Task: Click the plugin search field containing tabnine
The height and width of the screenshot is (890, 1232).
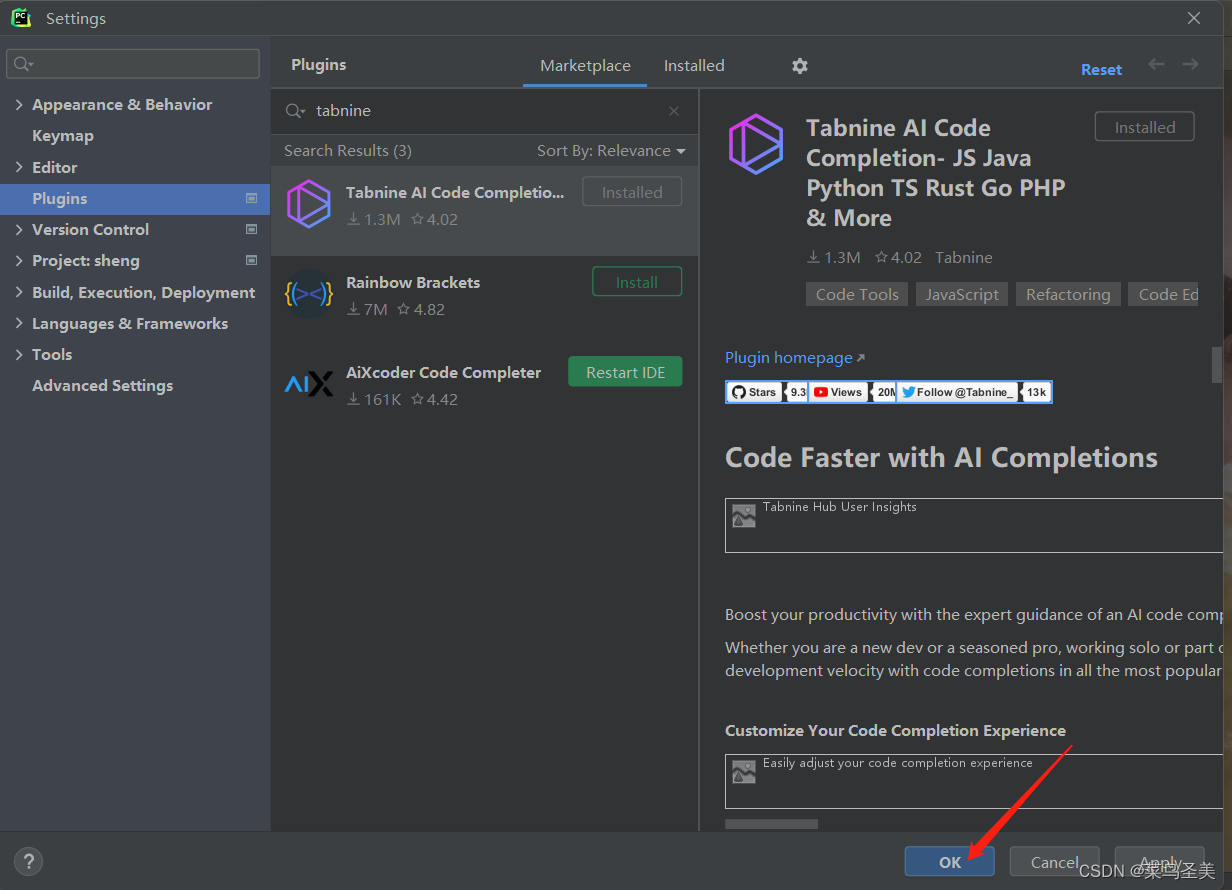Action: click(483, 111)
